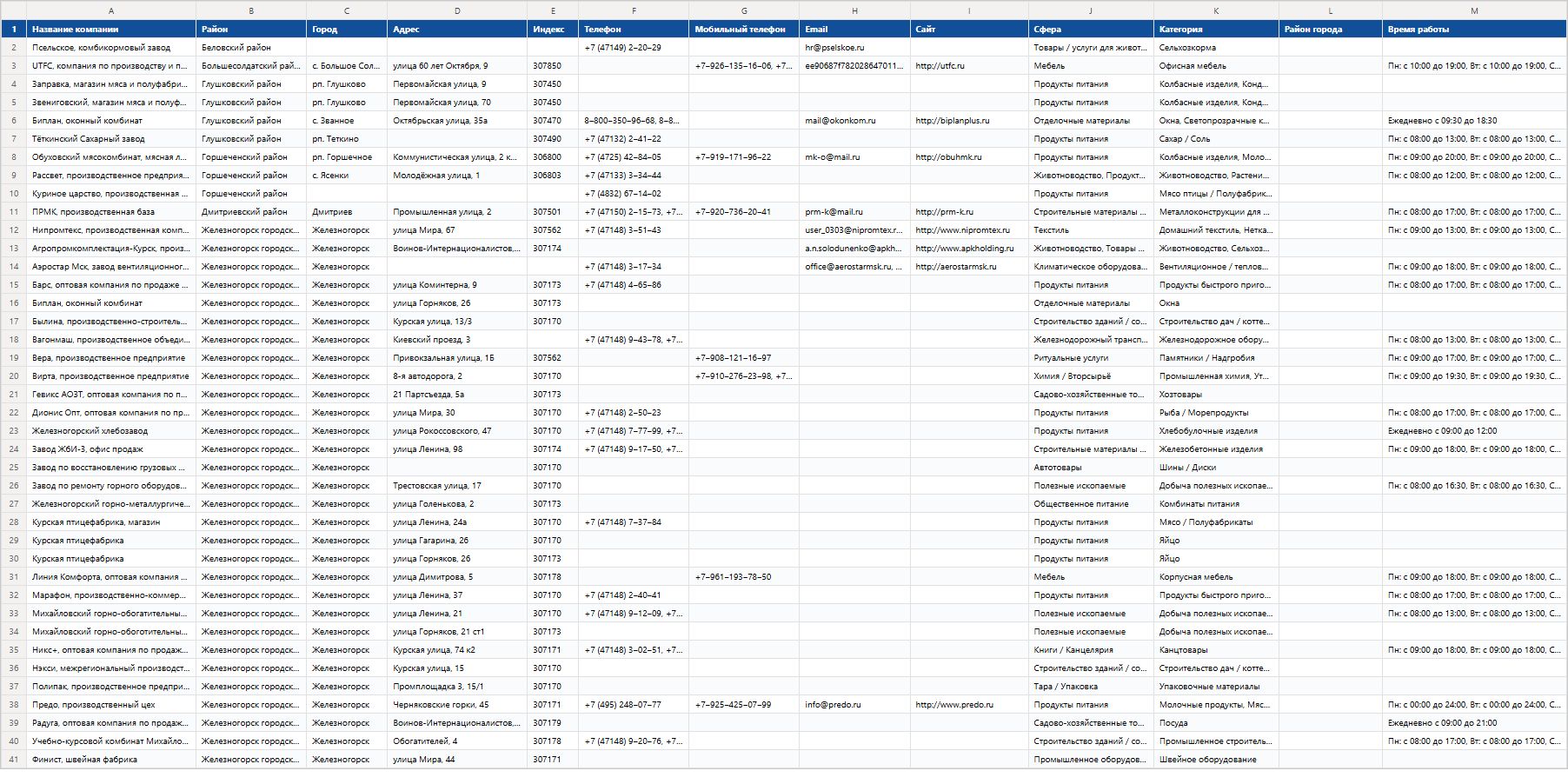Click the mobile cell +7-961-193-78-50

click(744, 577)
